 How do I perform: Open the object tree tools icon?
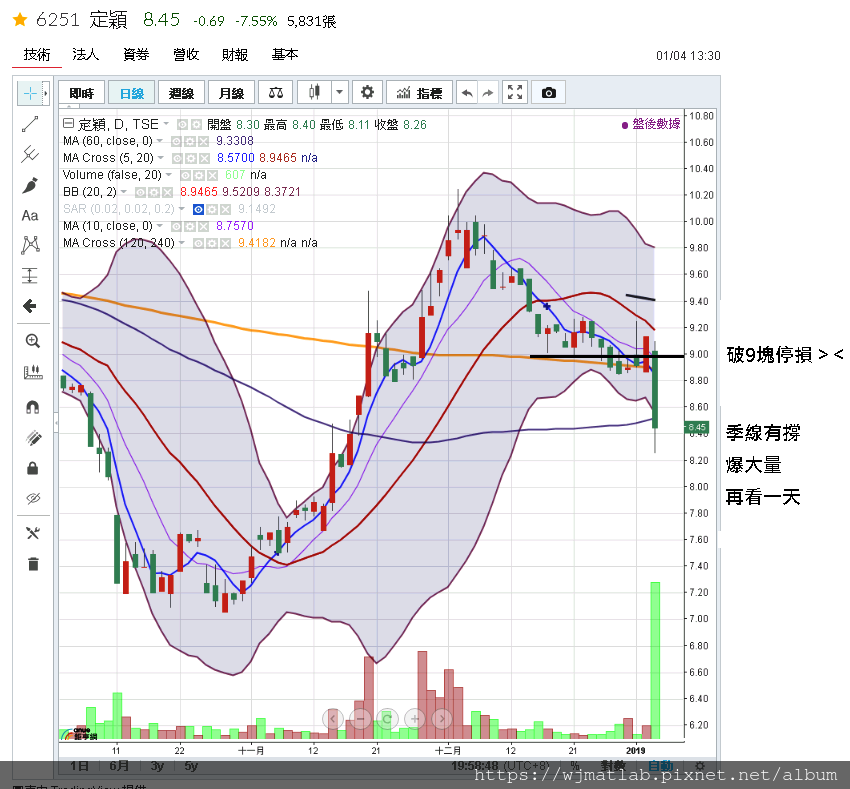pos(33,534)
